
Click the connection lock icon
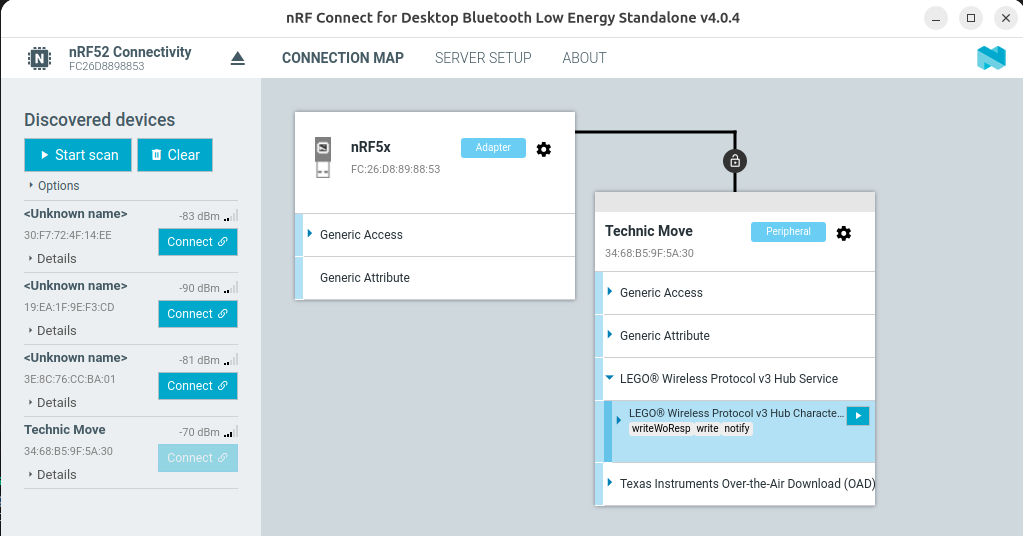pyautogui.click(x=735, y=160)
